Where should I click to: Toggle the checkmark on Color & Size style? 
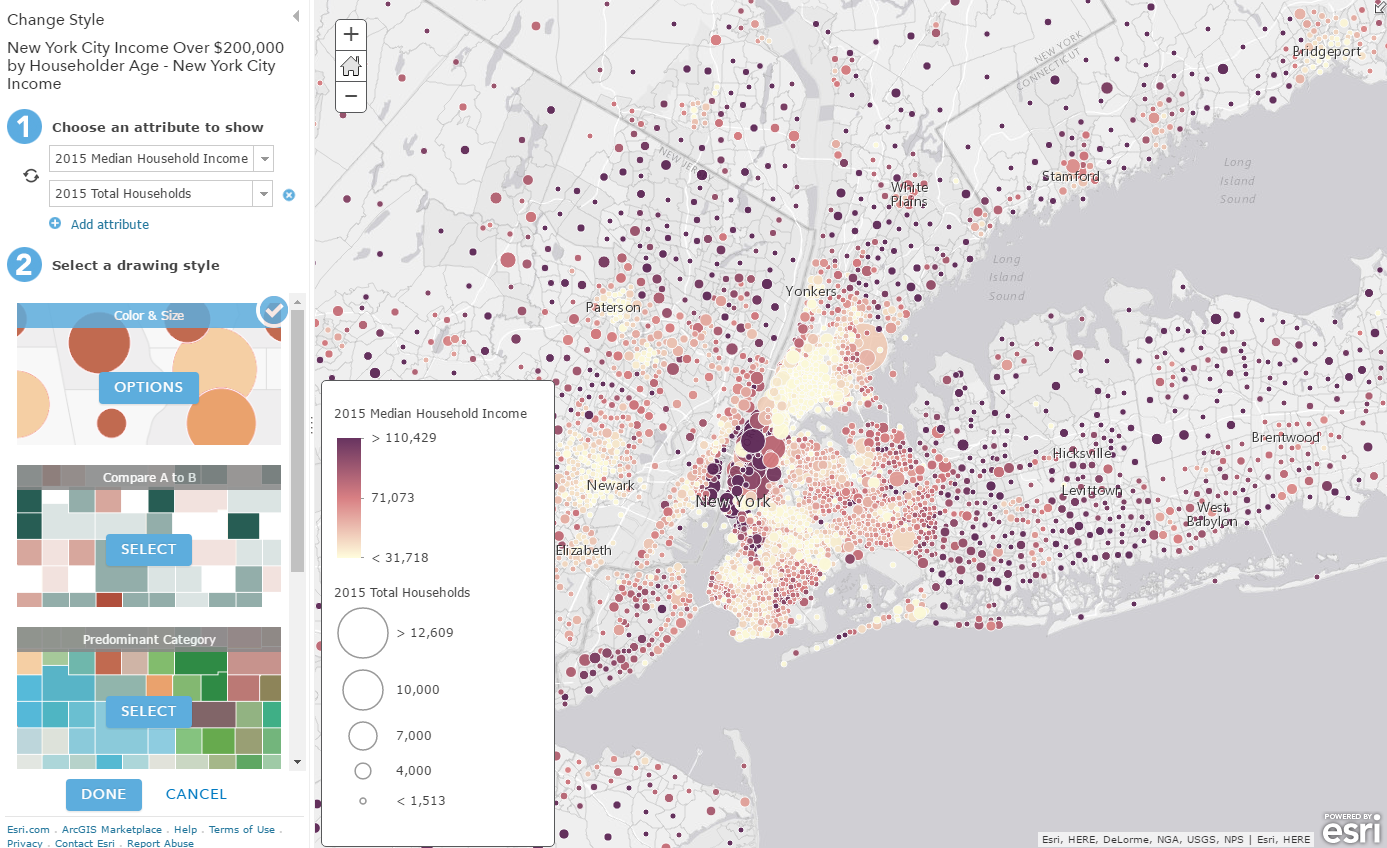(x=273, y=310)
